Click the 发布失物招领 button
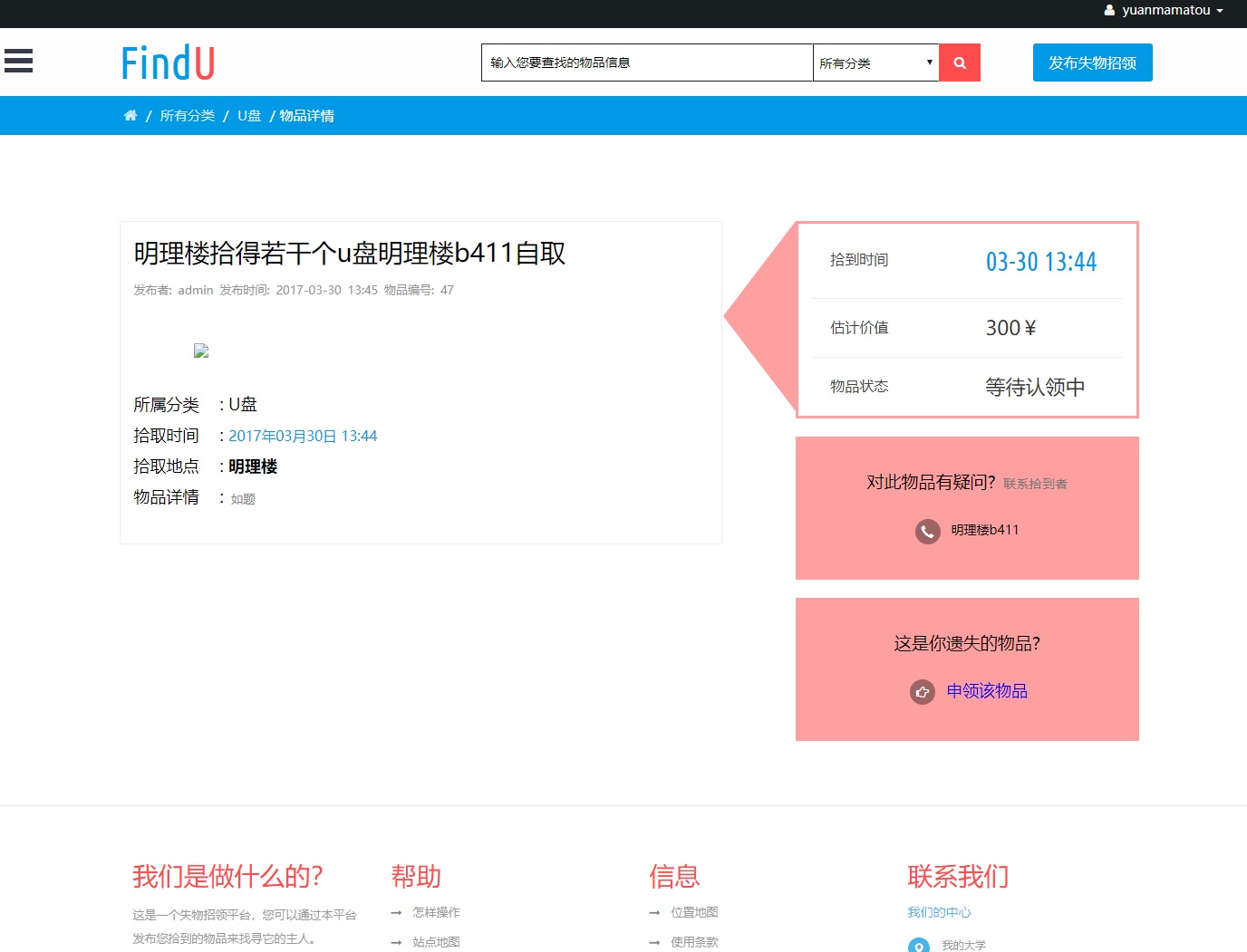Screen dimensions: 1247x952 (x=1092, y=62)
